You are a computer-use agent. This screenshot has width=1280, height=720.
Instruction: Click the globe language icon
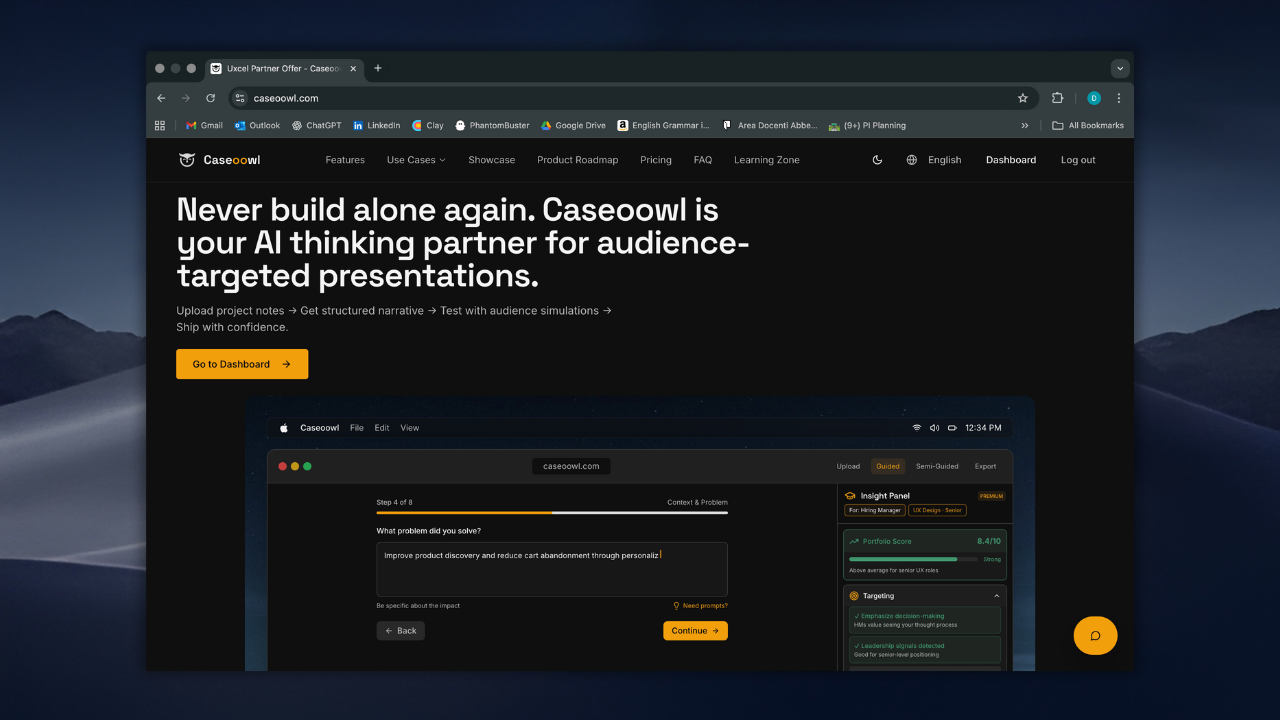click(x=911, y=160)
